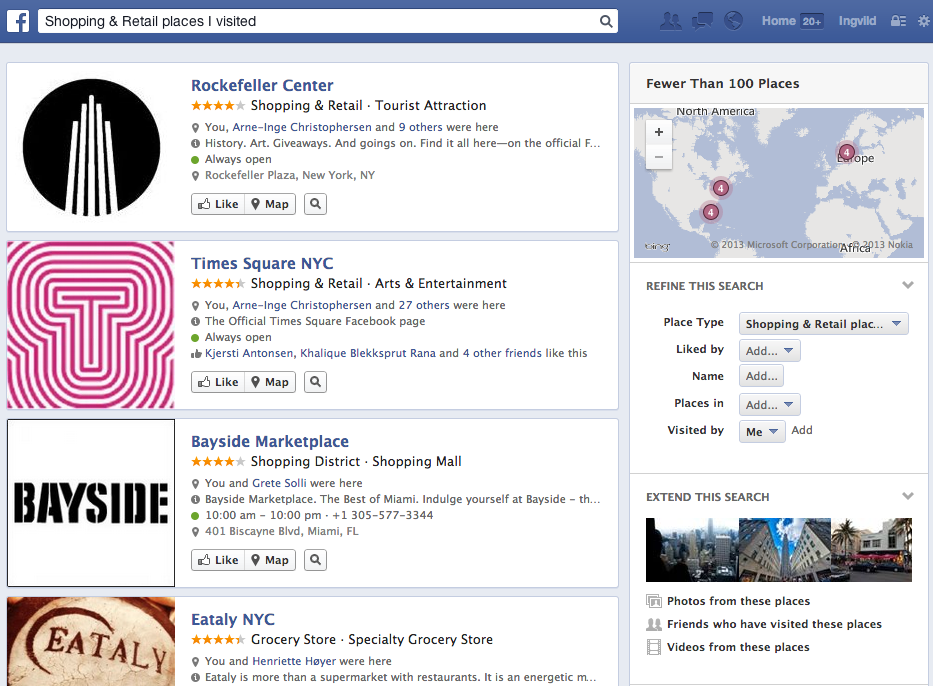Image resolution: width=933 pixels, height=686 pixels.
Task: Collapse Refine This Search section
Action: [x=907, y=285]
